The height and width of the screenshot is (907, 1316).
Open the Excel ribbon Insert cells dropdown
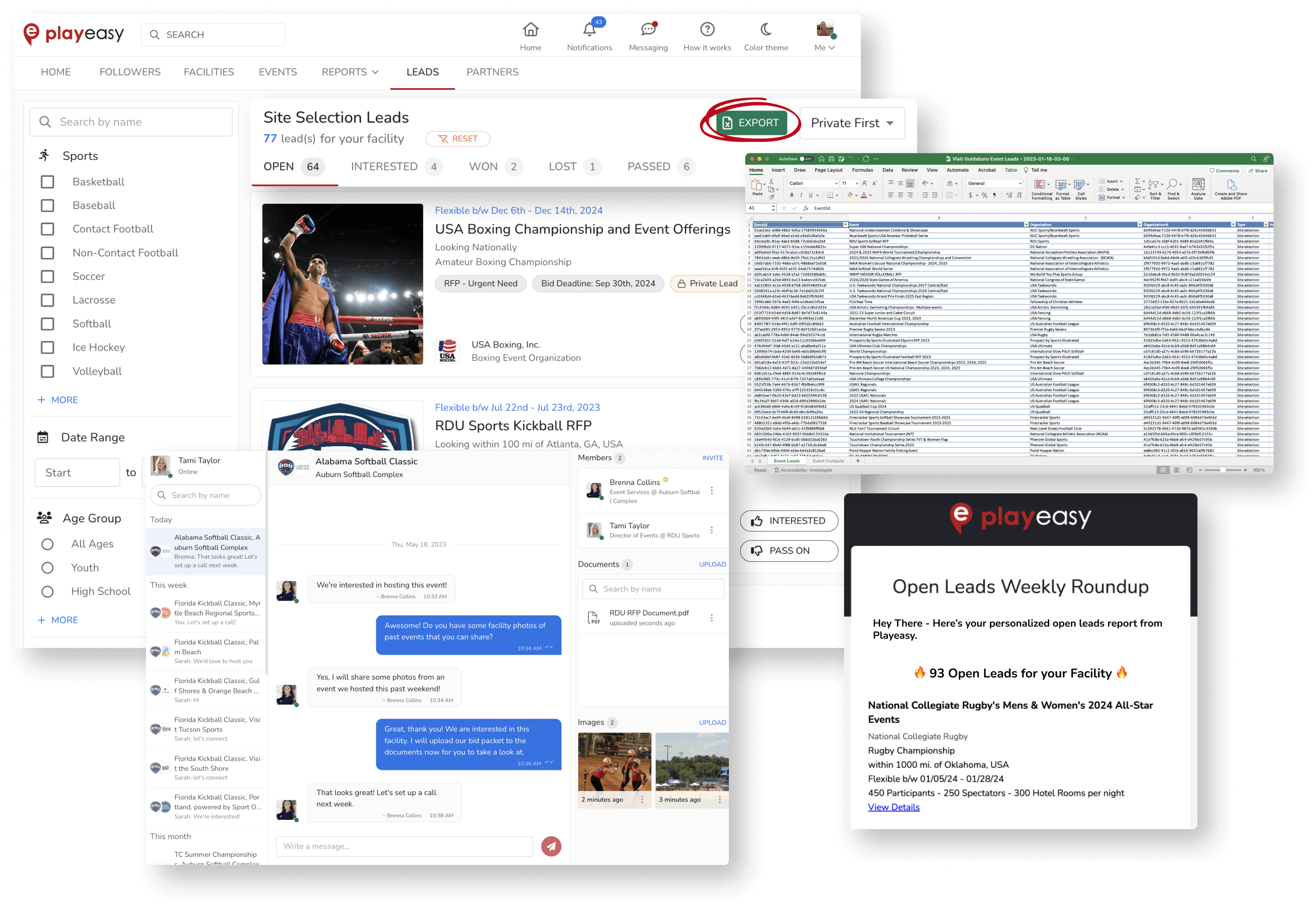[x=1110, y=181]
